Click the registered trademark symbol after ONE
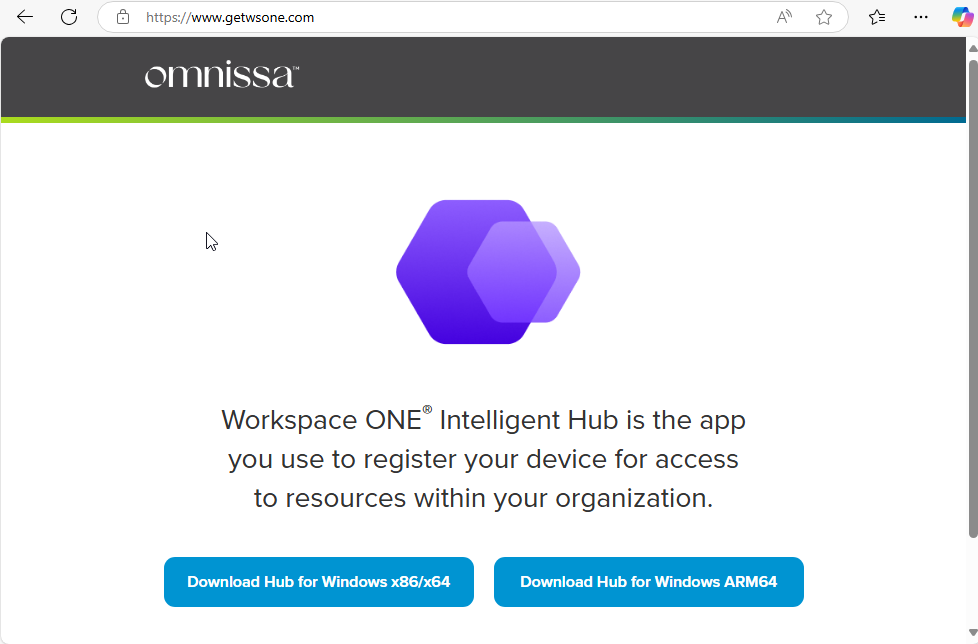This screenshot has width=978, height=644. pyautogui.click(x=427, y=410)
